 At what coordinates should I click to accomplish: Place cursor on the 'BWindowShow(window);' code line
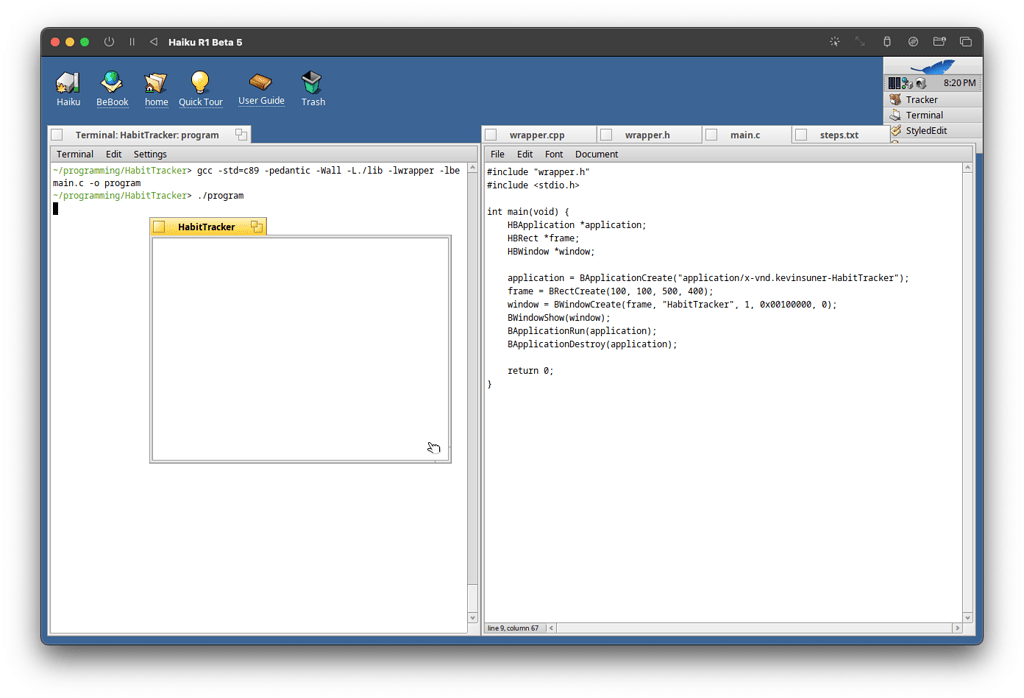click(x=558, y=317)
